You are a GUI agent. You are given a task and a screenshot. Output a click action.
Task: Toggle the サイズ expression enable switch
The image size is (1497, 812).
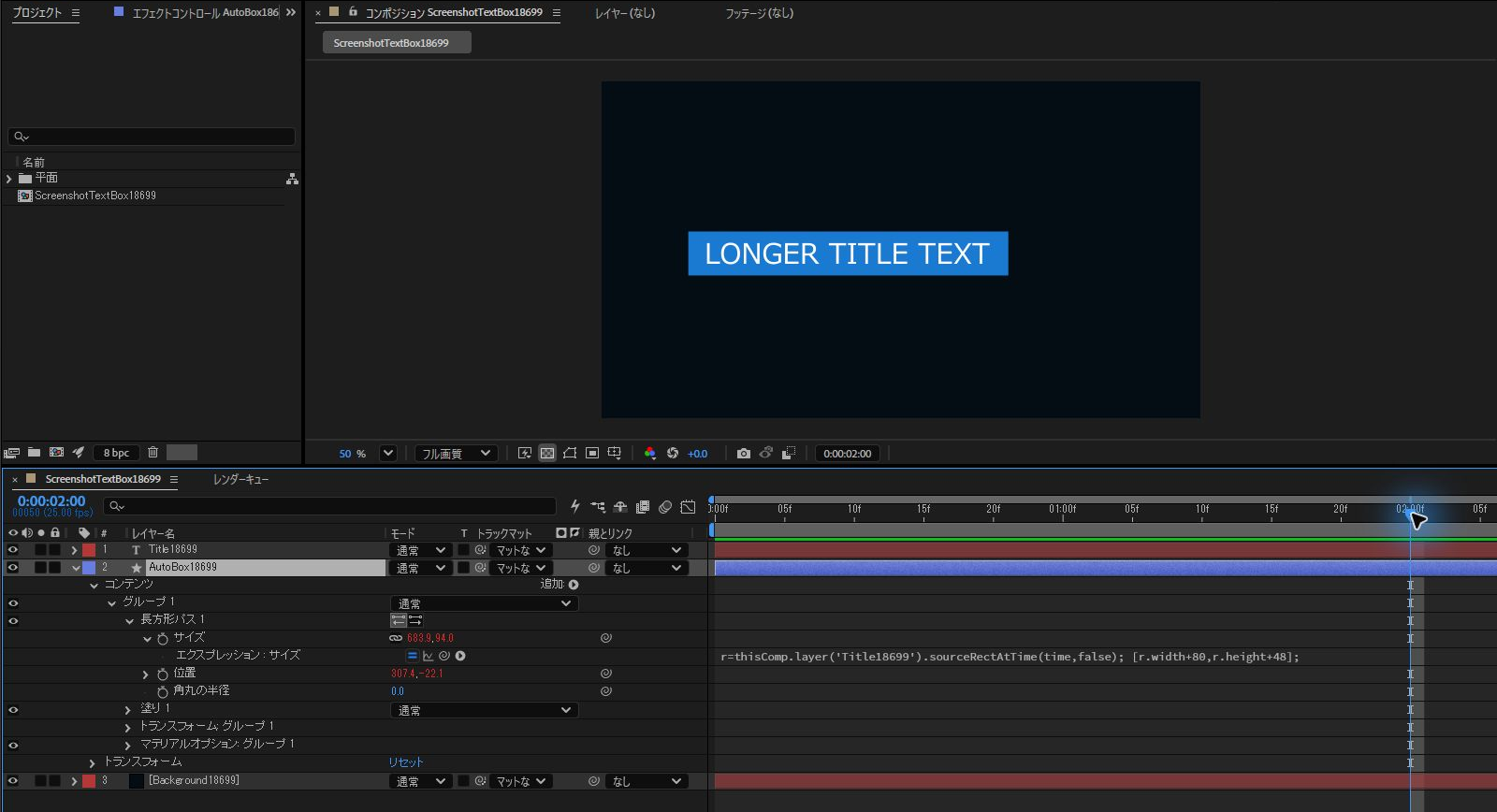coord(412,656)
